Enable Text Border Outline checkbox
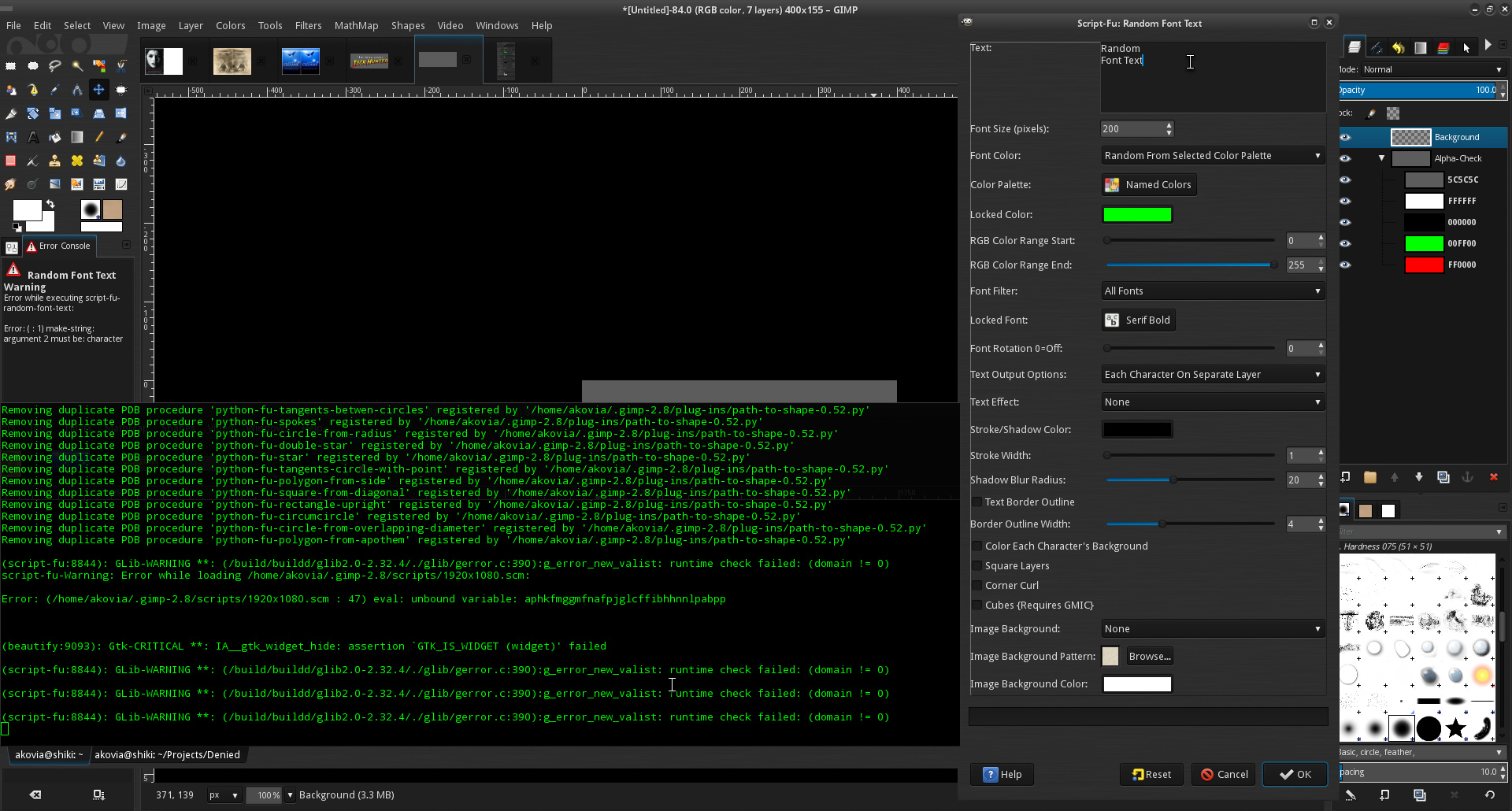 (976, 502)
